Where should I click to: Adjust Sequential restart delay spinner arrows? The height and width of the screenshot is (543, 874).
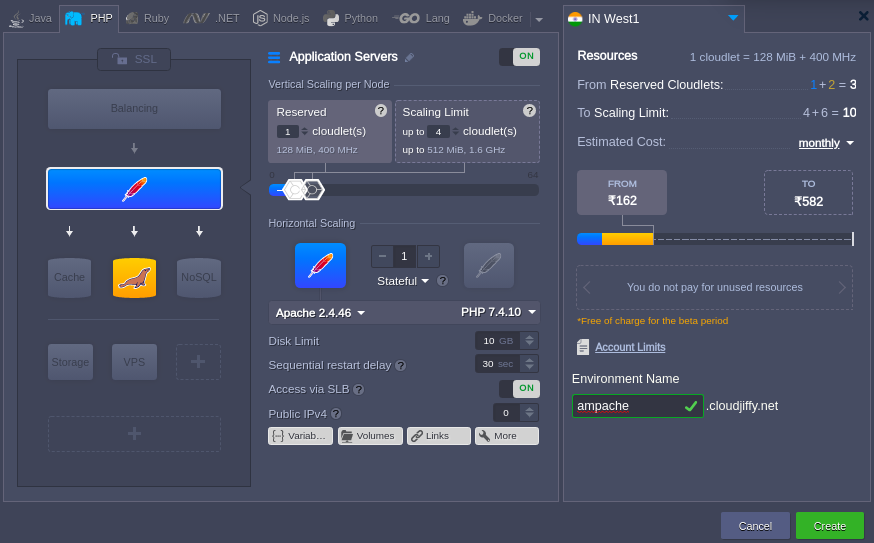click(x=530, y=363)
